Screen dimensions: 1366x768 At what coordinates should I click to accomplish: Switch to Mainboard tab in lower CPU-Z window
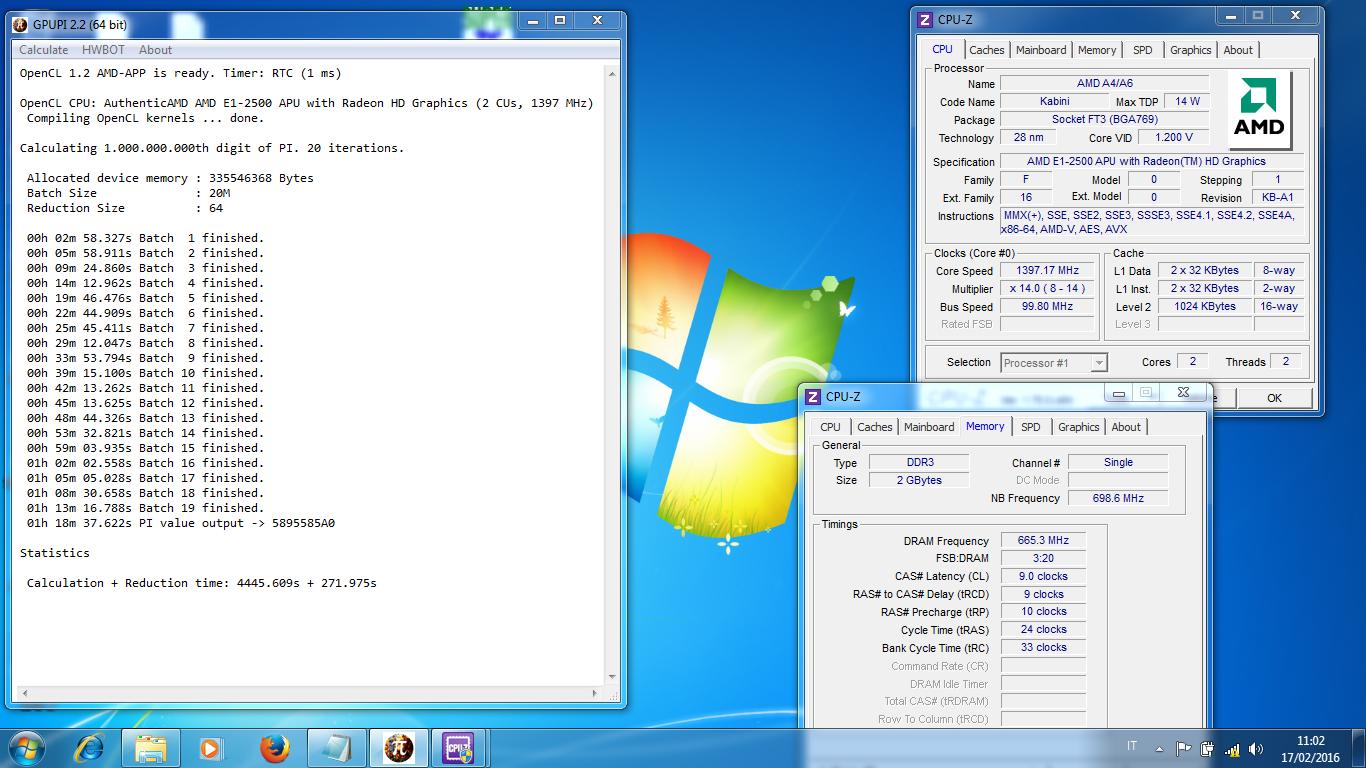(x=929, y=427)
